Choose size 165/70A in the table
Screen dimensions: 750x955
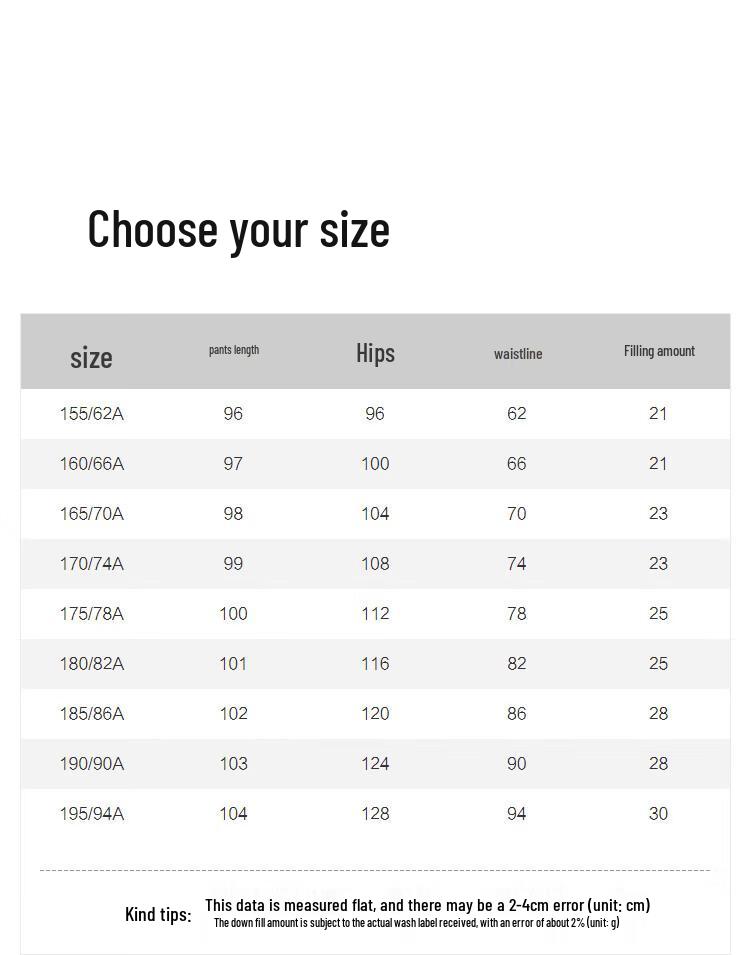tap(92, 514)
